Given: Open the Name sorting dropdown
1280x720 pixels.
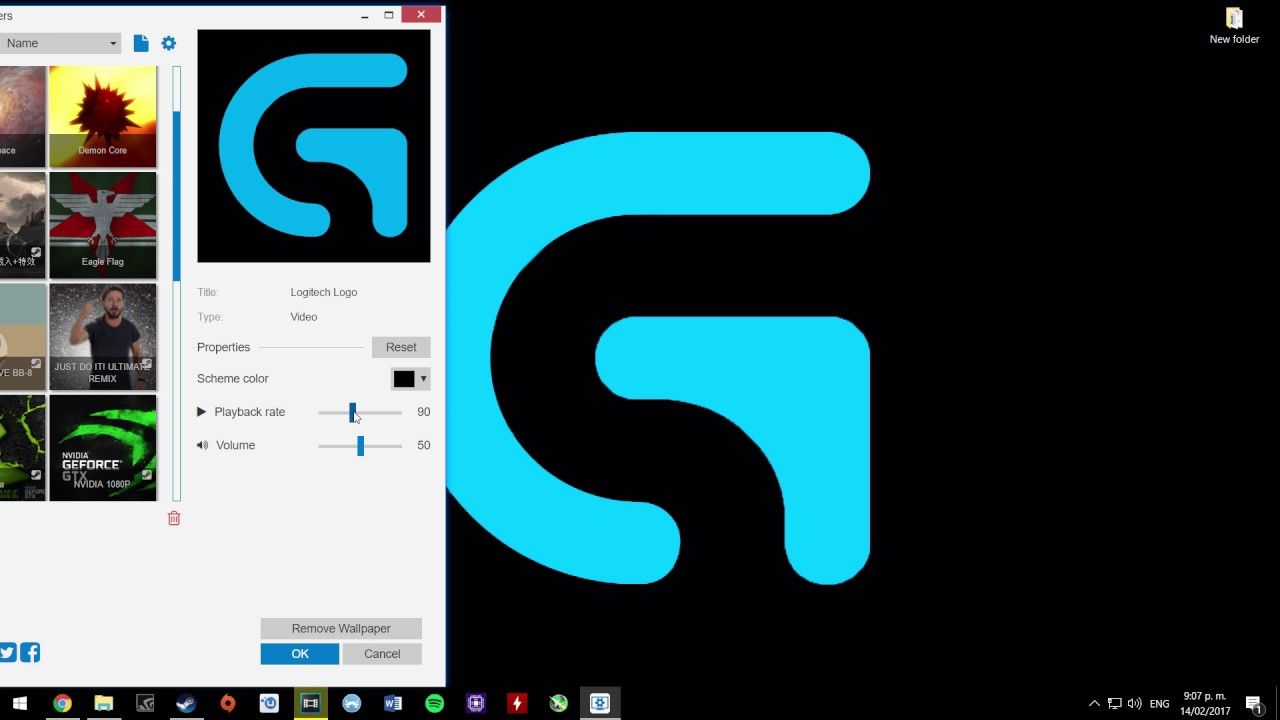Looking at the screenshot, I should pos(62,43).
